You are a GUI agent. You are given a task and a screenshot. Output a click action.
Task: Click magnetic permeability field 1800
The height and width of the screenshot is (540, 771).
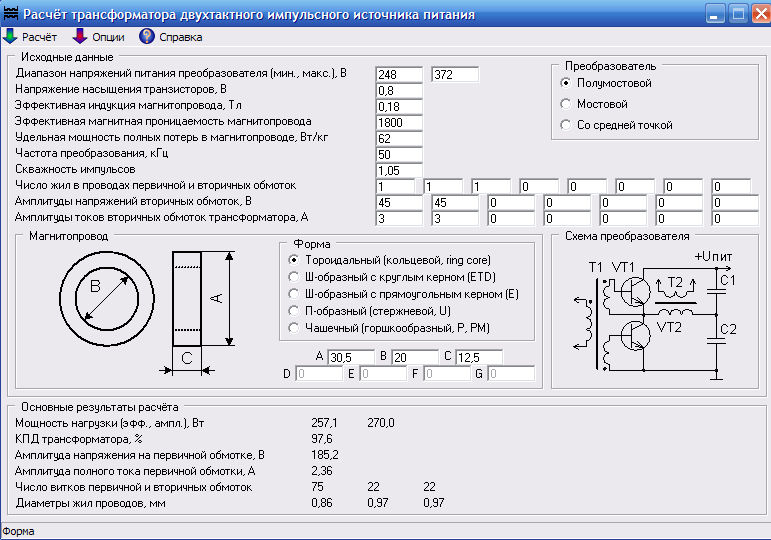(x=399, y=122)
